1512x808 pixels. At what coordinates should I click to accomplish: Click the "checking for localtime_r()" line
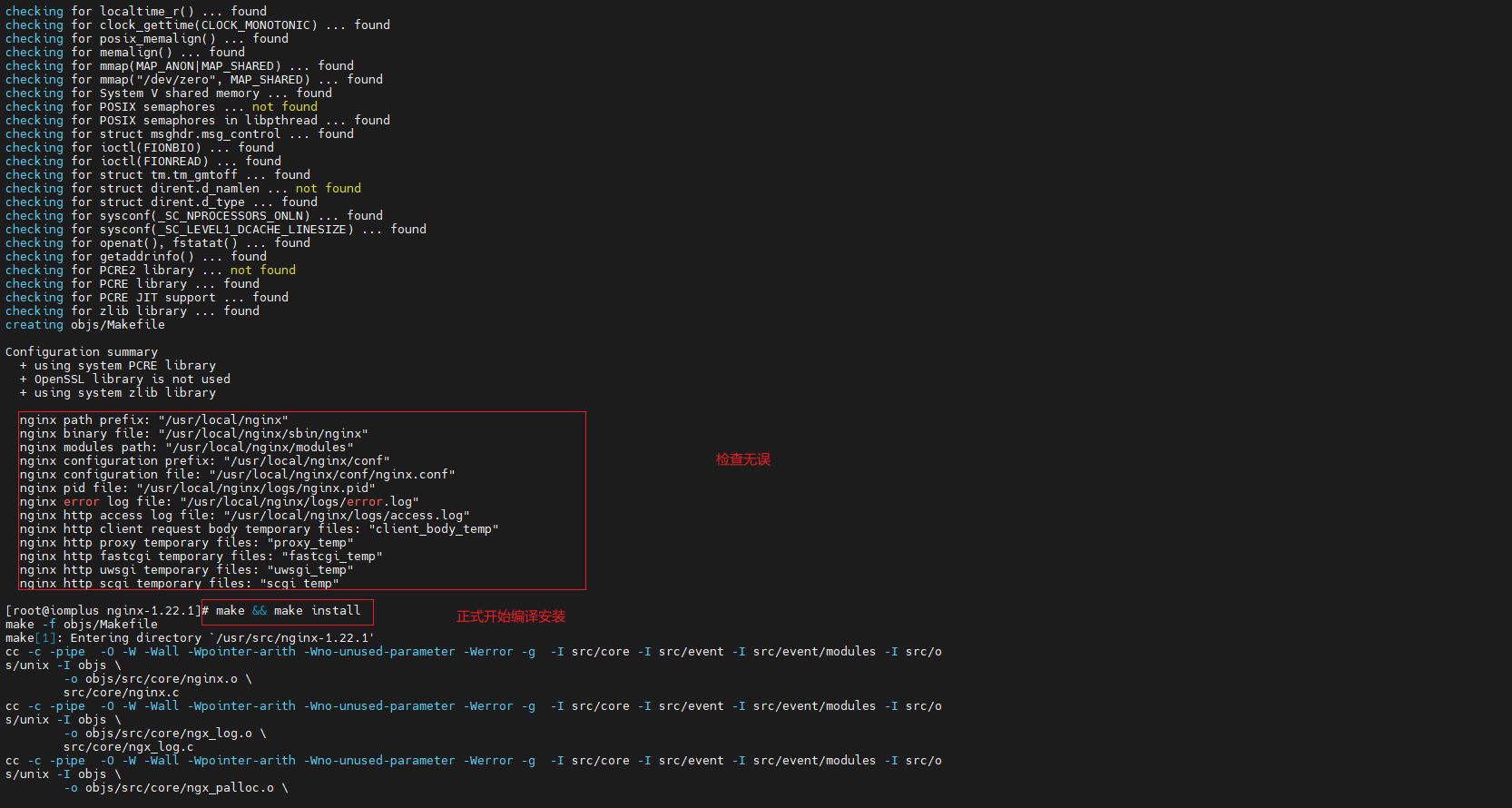click(136, 12)
